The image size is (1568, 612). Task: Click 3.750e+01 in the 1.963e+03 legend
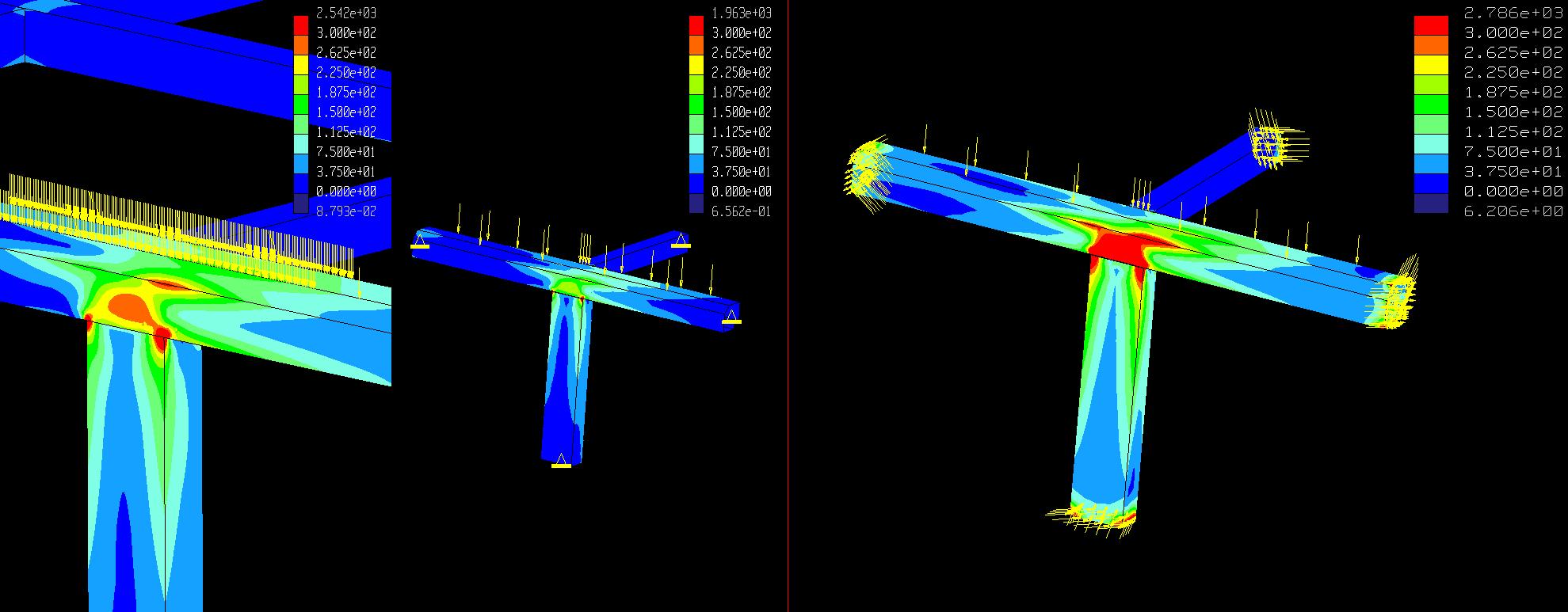click(741, 172)
